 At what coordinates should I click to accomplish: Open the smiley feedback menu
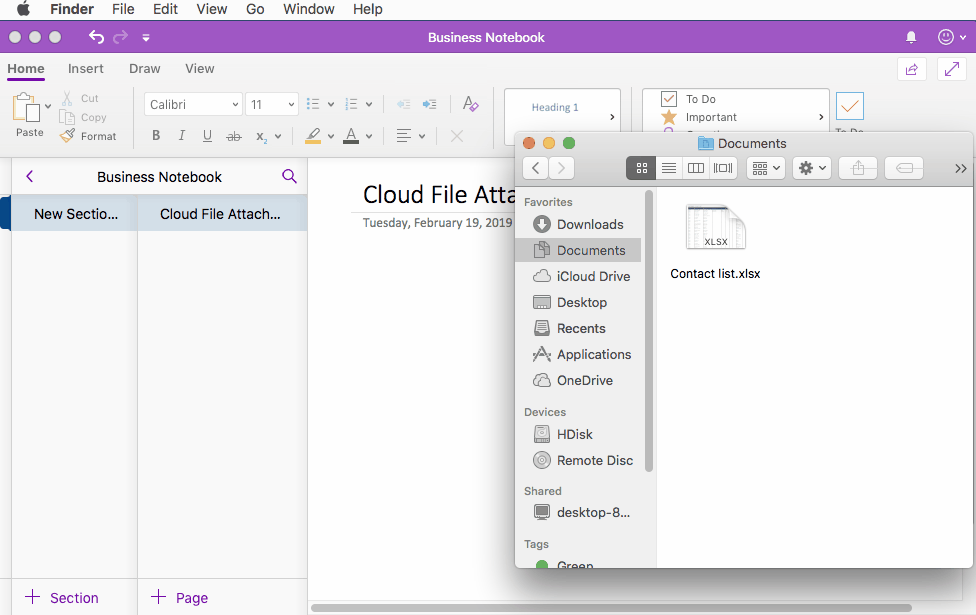coord(951,37)
